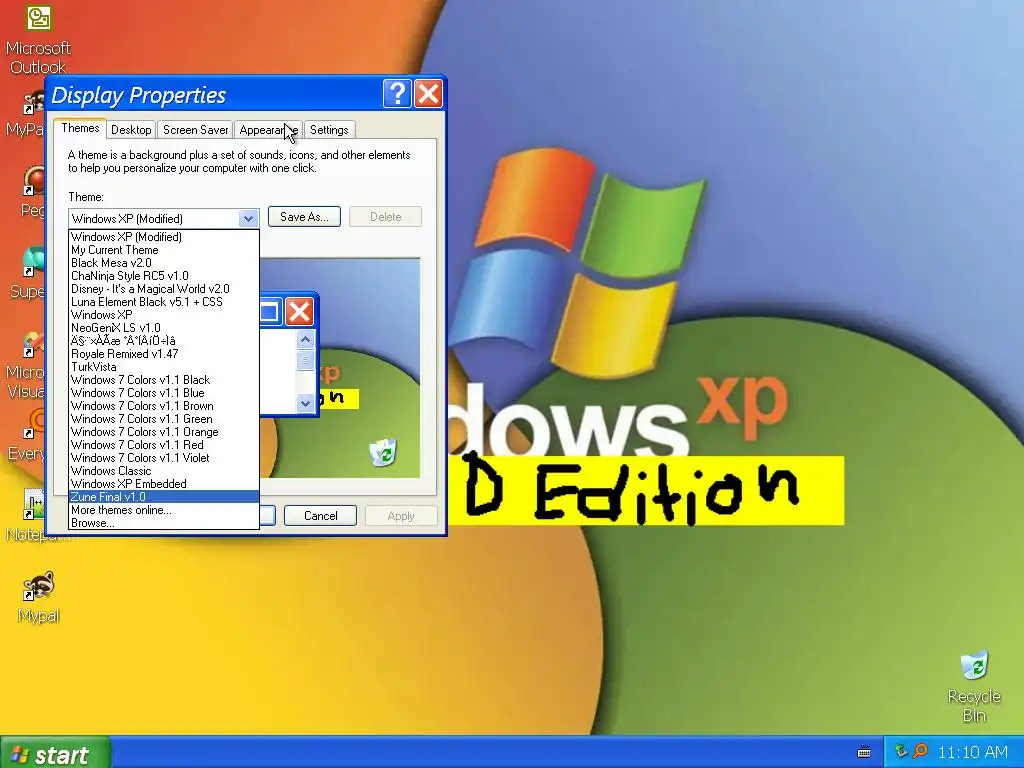Select Black Mesa v2.0 theme
The width and height of the screenshot is (1024, 768).
click(164, 263)
